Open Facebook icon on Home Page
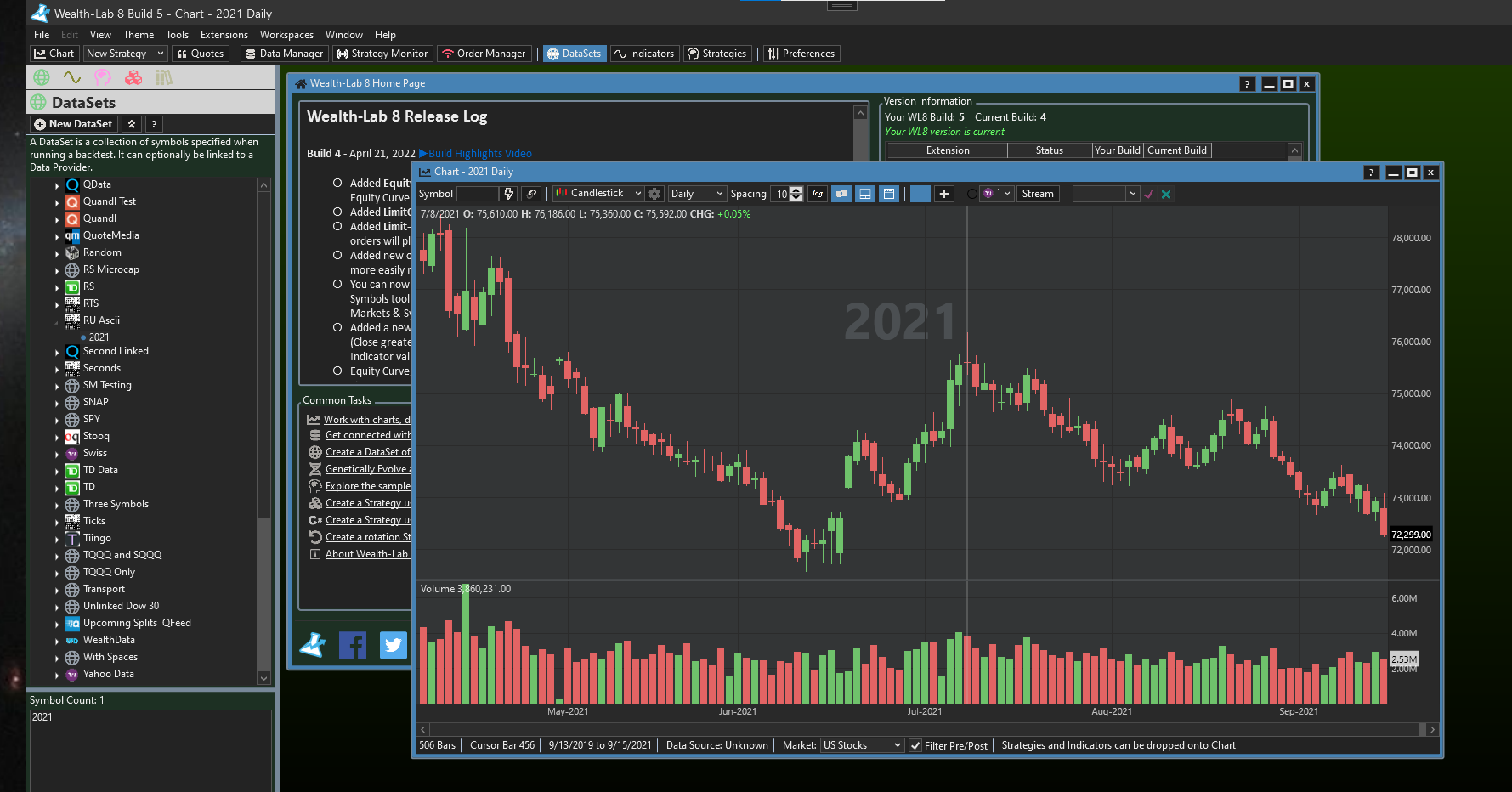The image size is (1512, 792). click(x=353, y=645)
